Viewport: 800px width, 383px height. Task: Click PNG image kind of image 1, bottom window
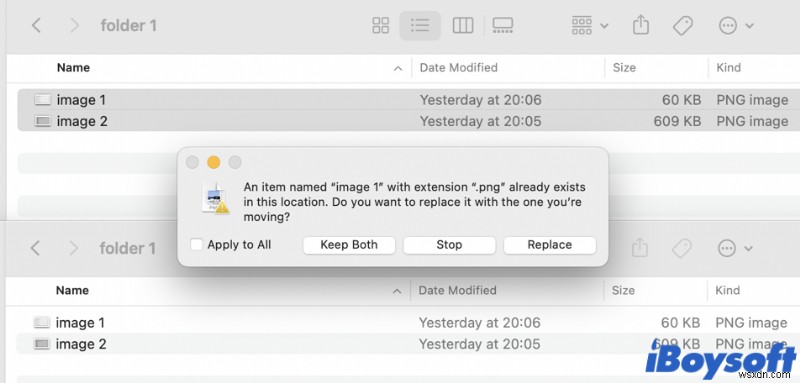751,323
